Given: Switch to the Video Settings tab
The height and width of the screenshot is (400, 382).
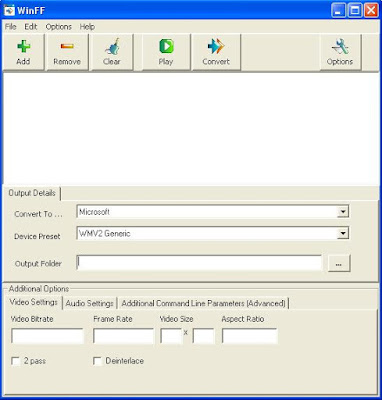Looking at the screenshot, I should 34,302.
